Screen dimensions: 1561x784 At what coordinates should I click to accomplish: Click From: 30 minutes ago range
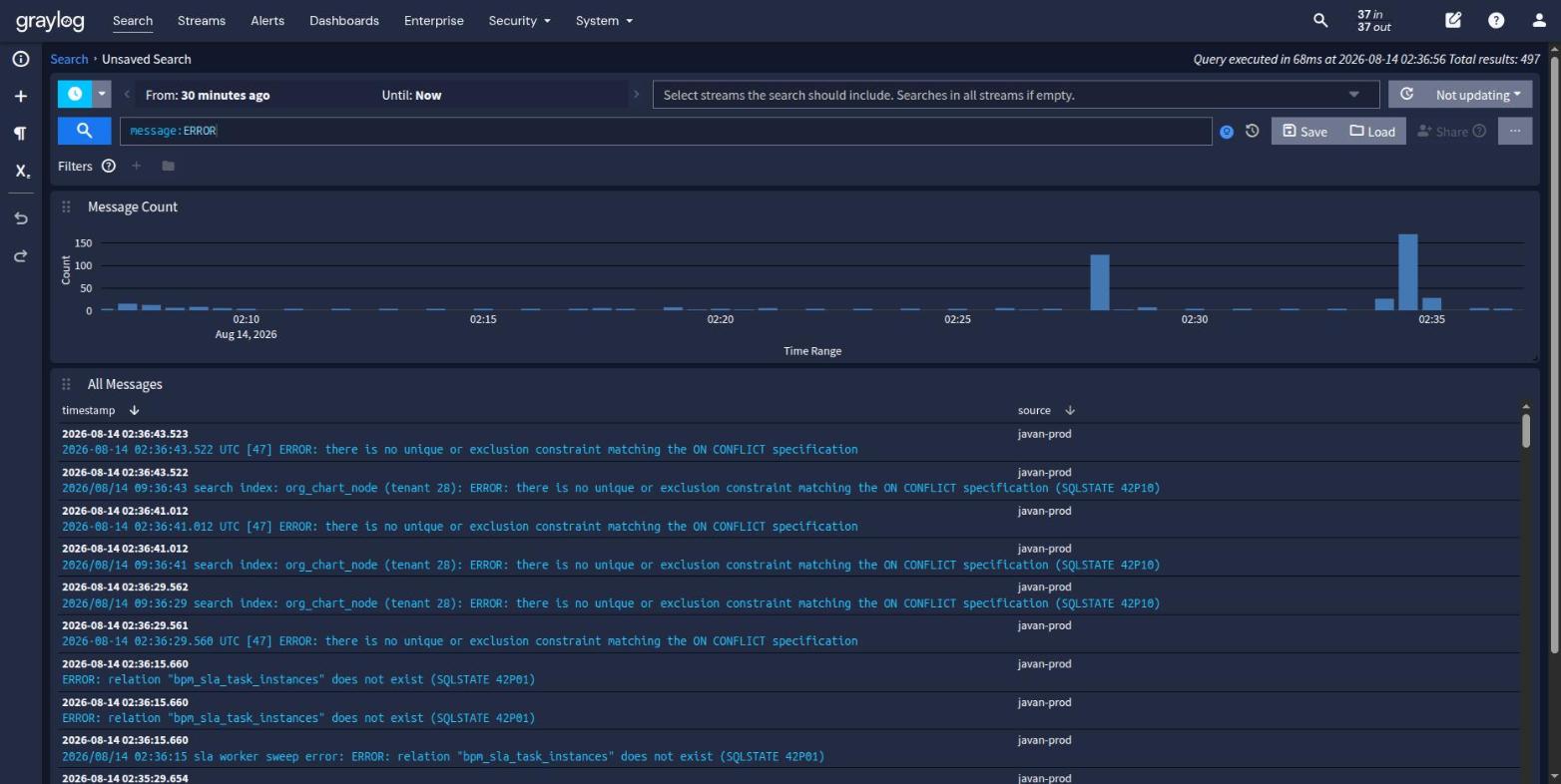click(x=208, y=95)
